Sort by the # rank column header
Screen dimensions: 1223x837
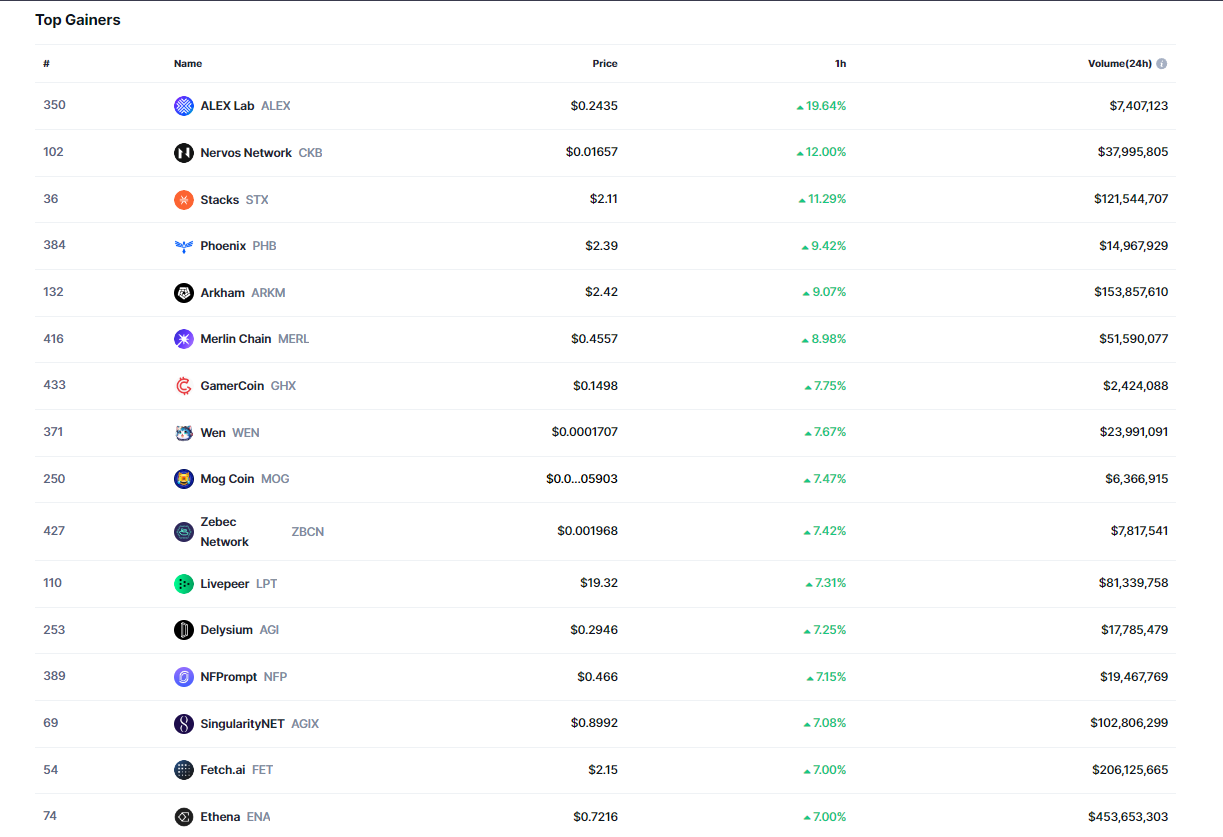pos(47,64)
